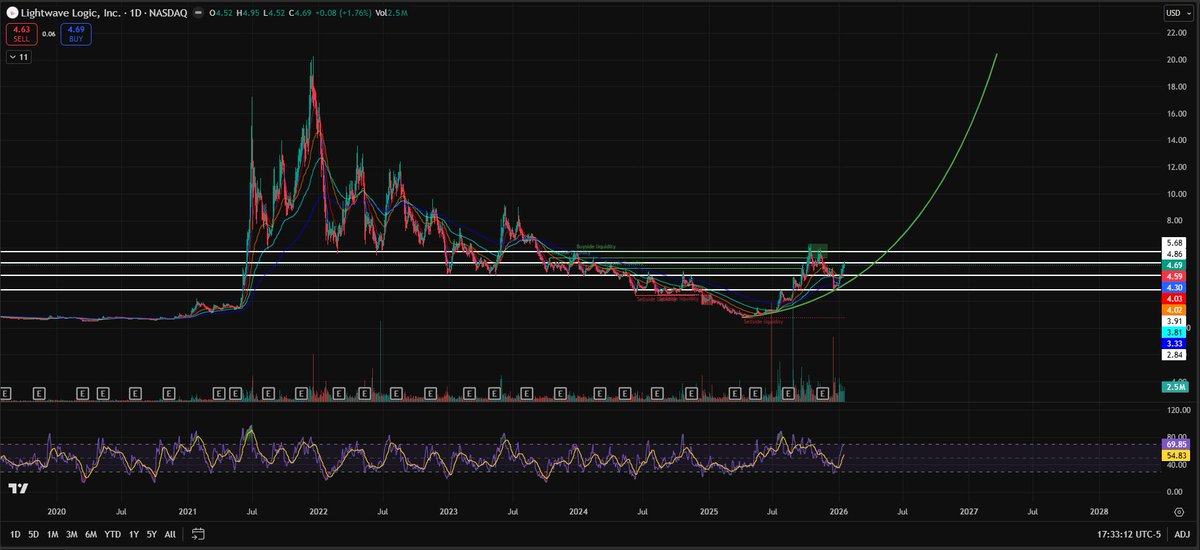The image size is (1200, 550).
Task: Expand the collapsed 11 indicators legend
Action: coord(18,58)
